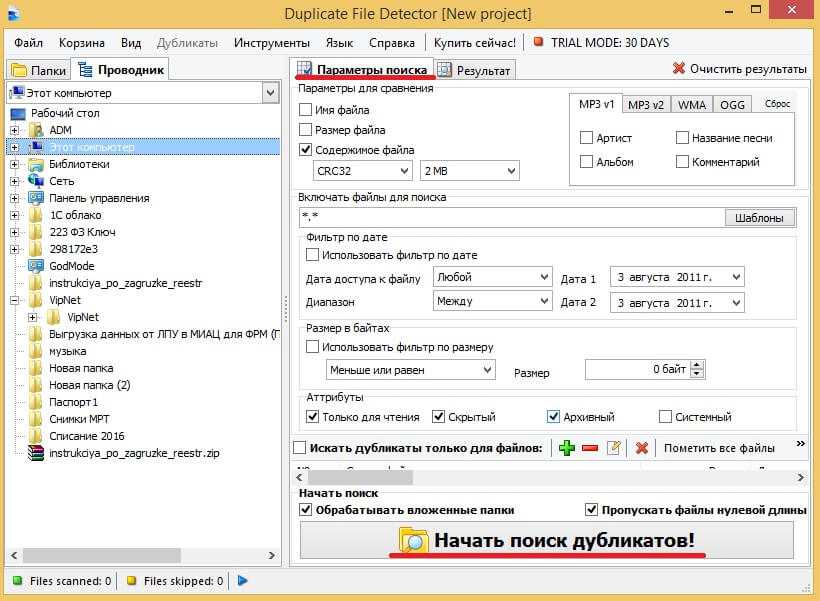
Task: Click the notepad edit list icon
Action: point(614,448)
